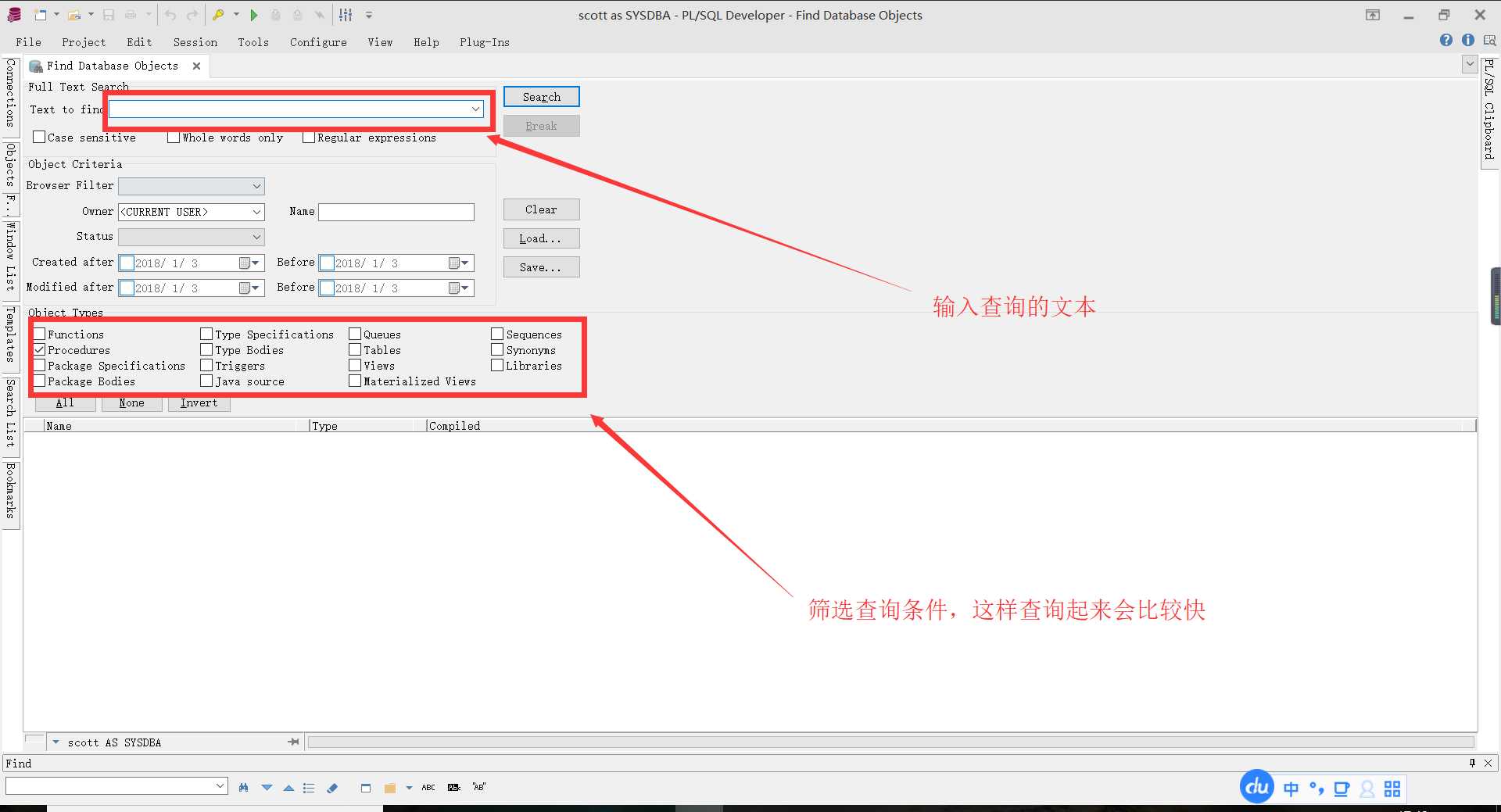Click the Invert button
This screenshot has height=812, width=1501.
pyautogui.click(x=199, y=402)
